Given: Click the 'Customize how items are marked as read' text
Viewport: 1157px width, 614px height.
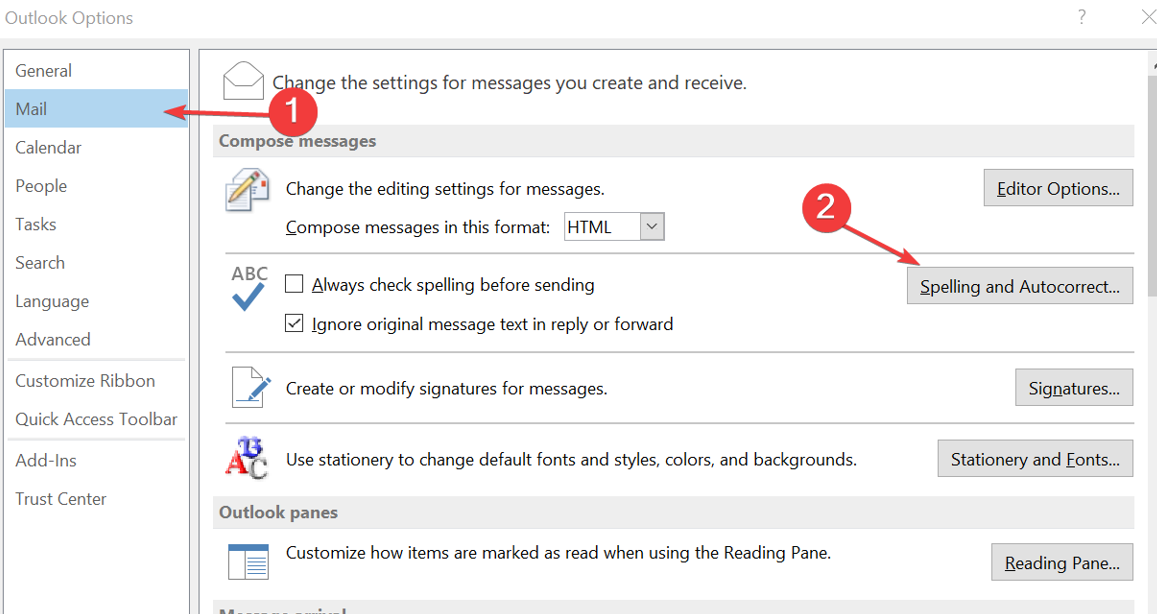Looking at the screenshot, I should pos(559,553).
